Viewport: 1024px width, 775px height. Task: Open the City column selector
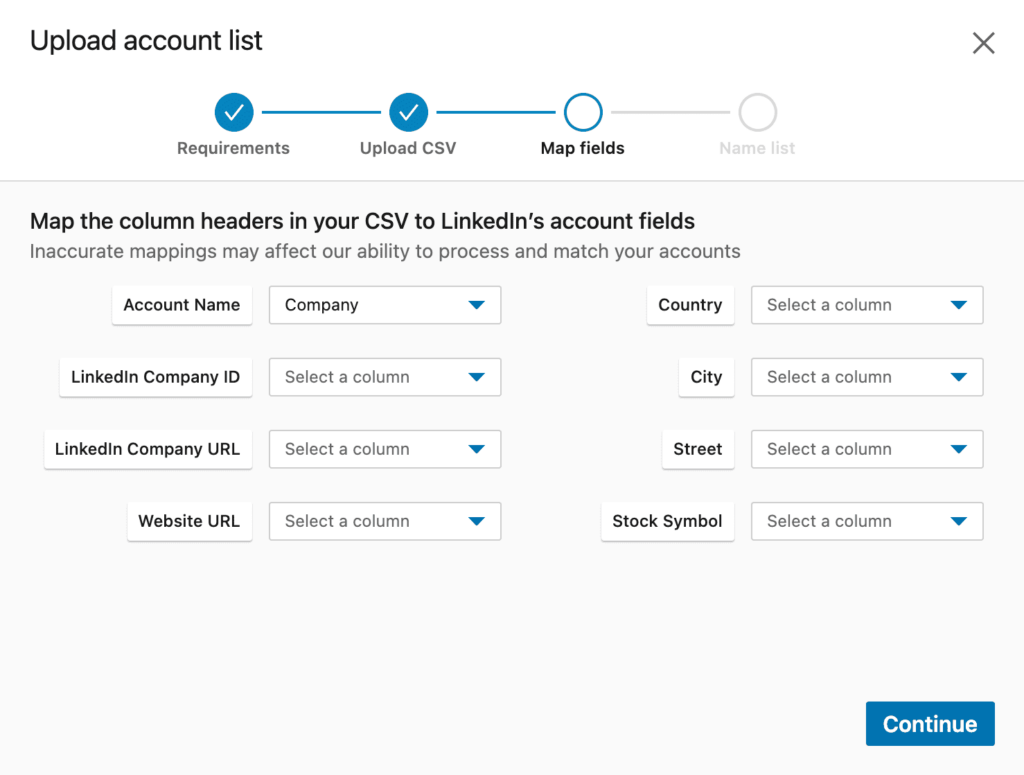pos(866,377)
